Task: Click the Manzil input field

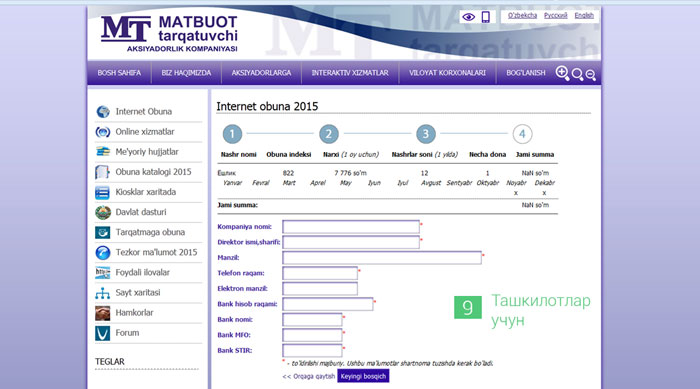Action: (382, 258)
